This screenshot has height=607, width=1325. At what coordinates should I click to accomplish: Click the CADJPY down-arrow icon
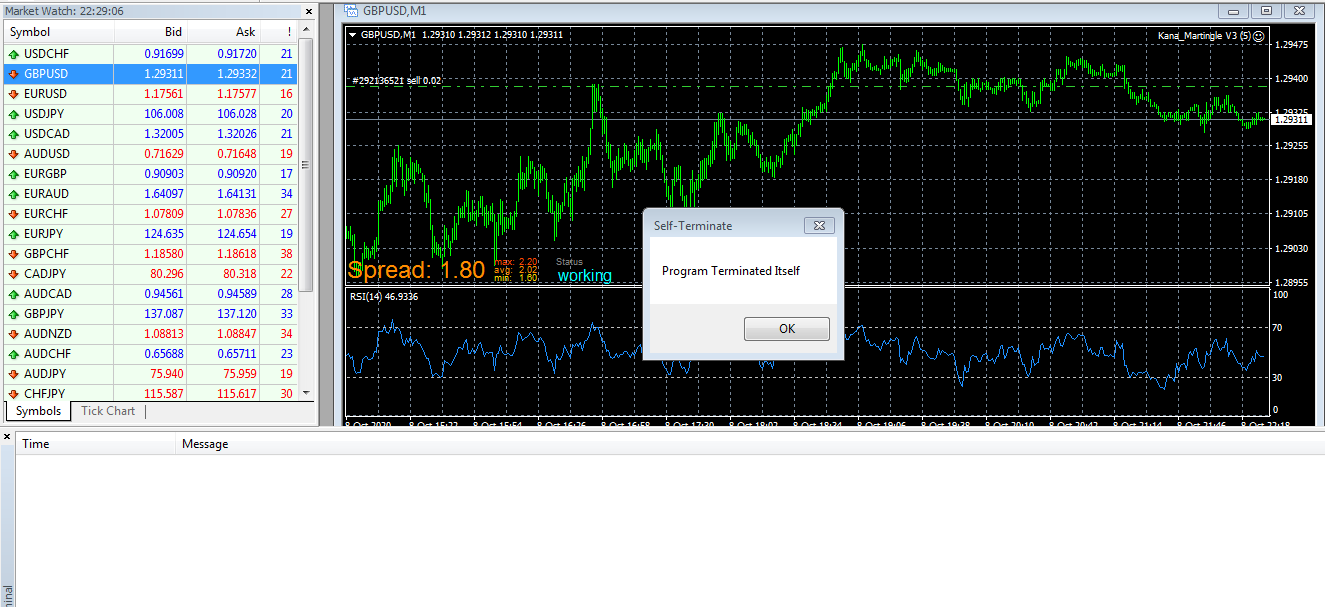(14, 274)
